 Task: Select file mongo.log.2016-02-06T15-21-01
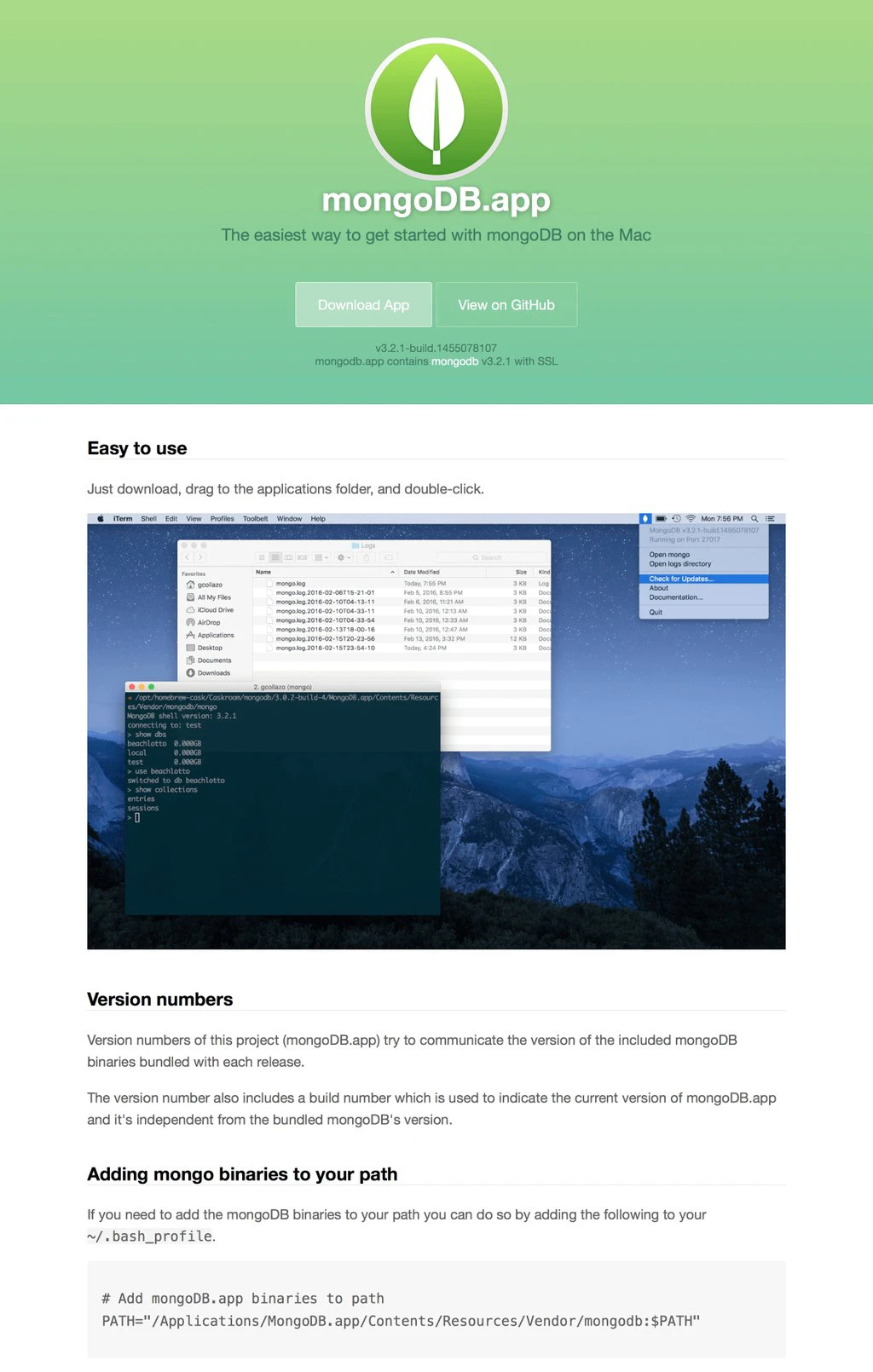click(402, 592)
